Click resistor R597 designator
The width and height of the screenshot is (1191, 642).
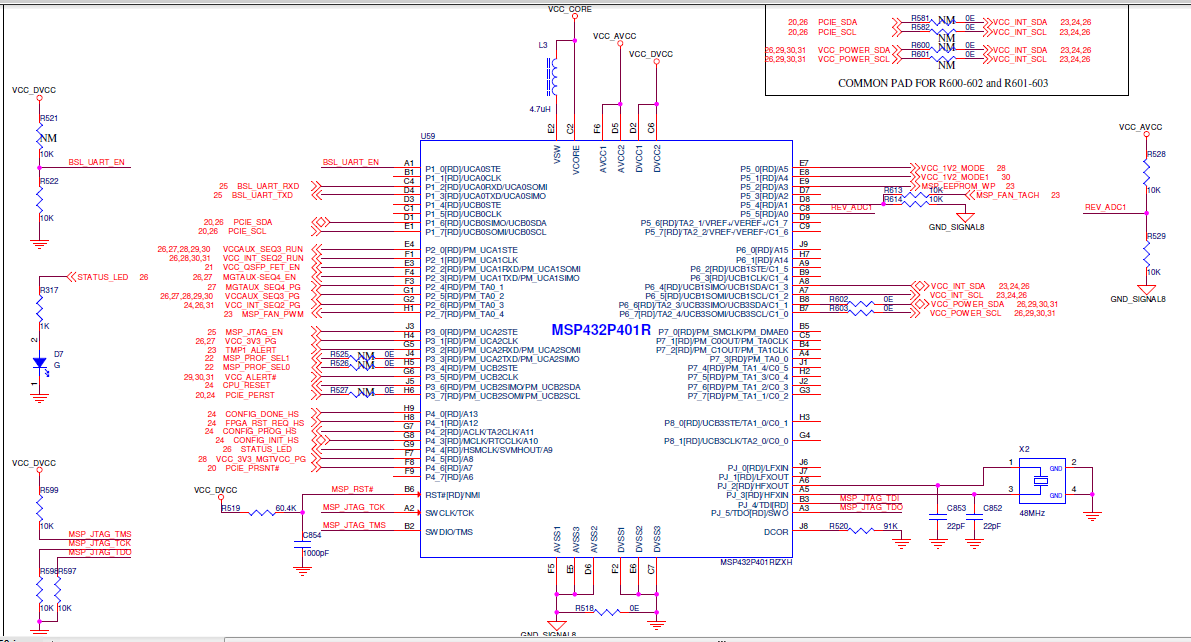click(x=68, y=571)
